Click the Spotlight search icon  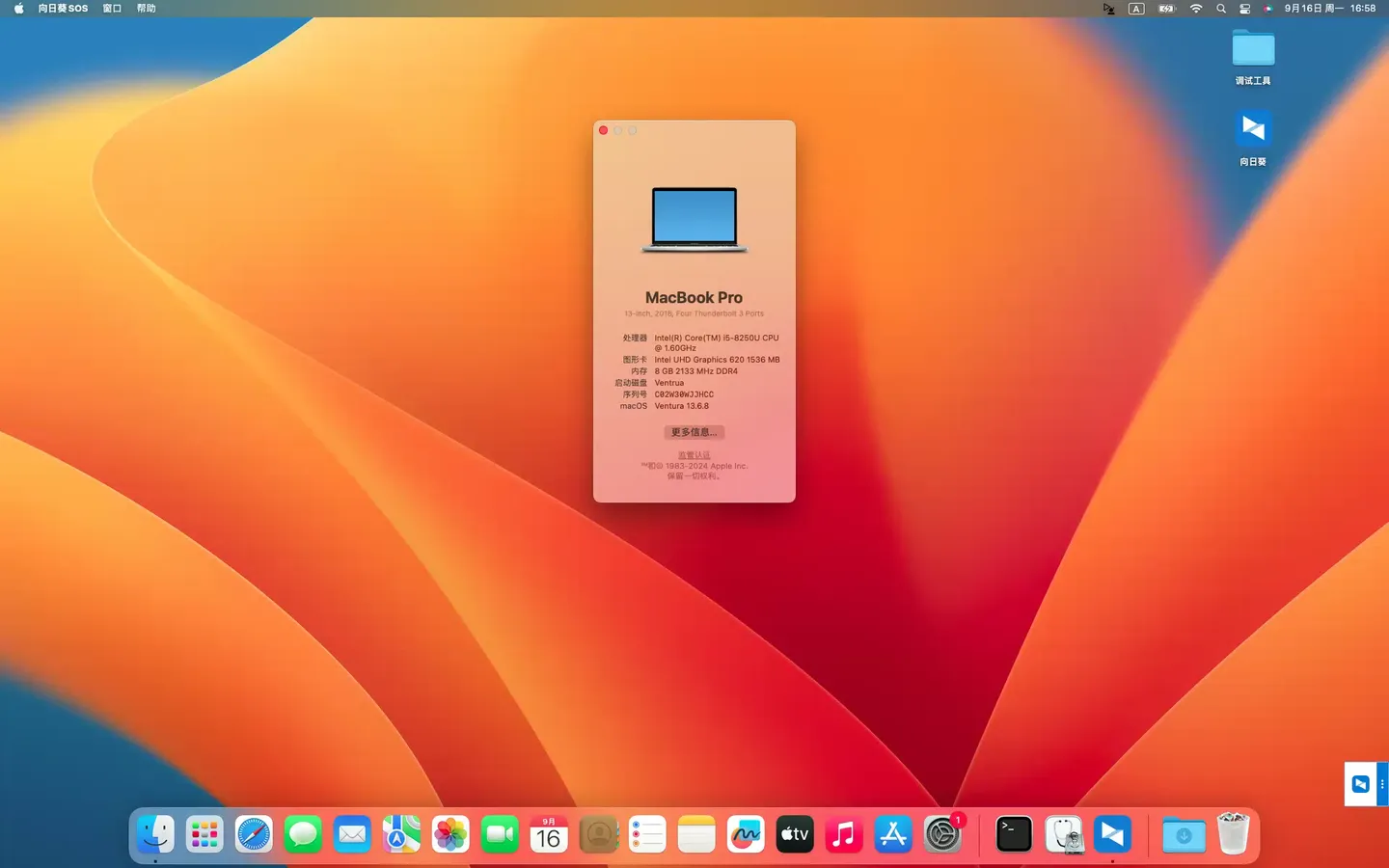click(1221, 9)
